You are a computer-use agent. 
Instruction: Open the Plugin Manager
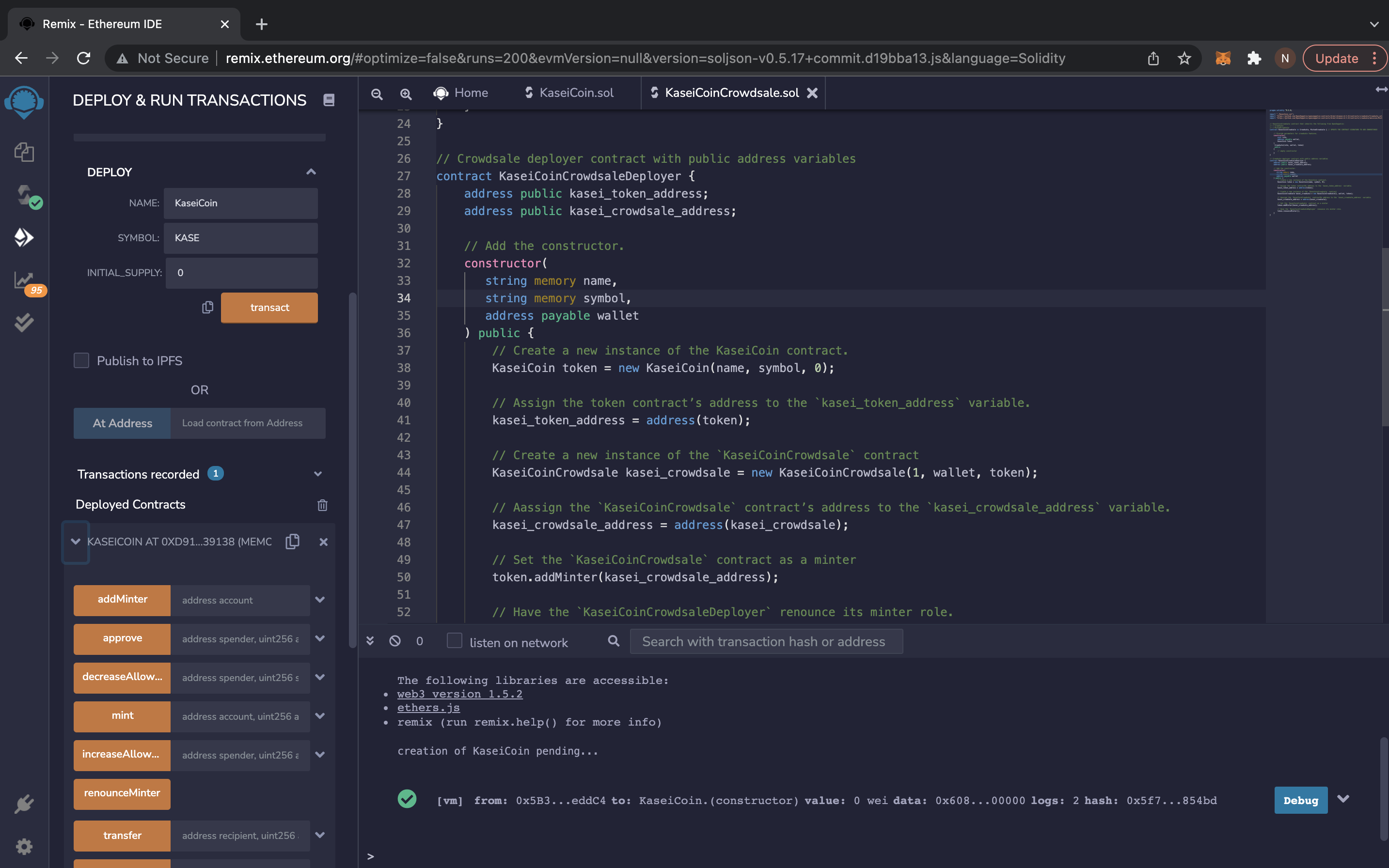coord(24,803)
